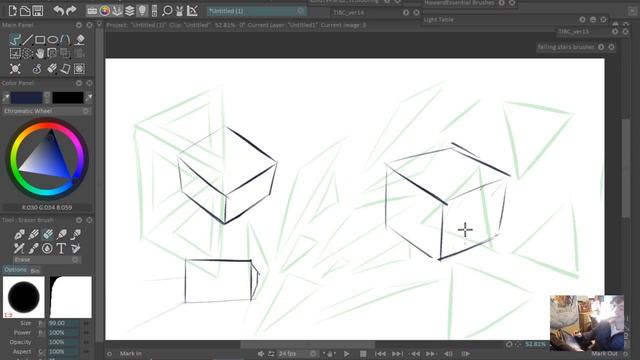Toggle loop playback icon
The height and width of the screenshot is (360, 640).
[271, 353]
